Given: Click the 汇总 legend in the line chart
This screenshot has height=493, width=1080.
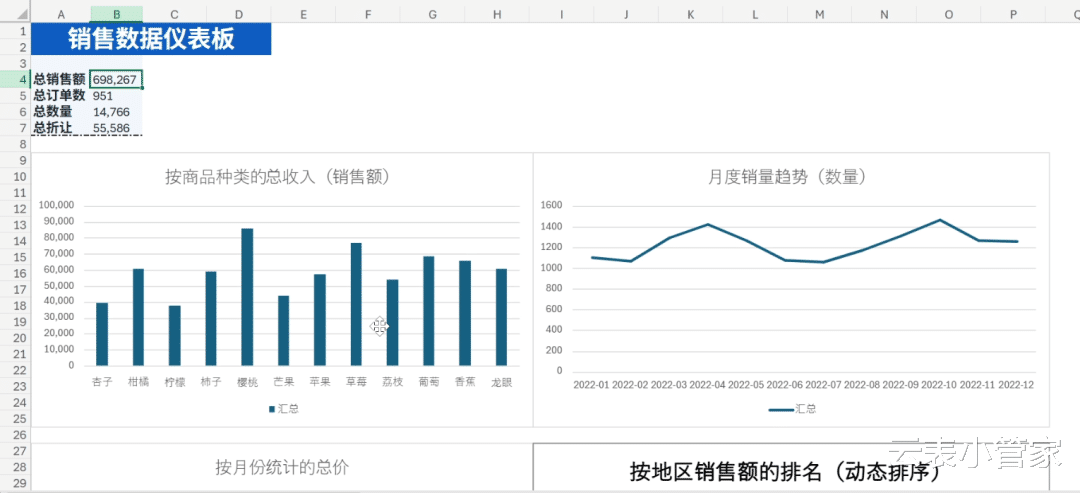Looking at the screenshot, I should pos(792,409).
